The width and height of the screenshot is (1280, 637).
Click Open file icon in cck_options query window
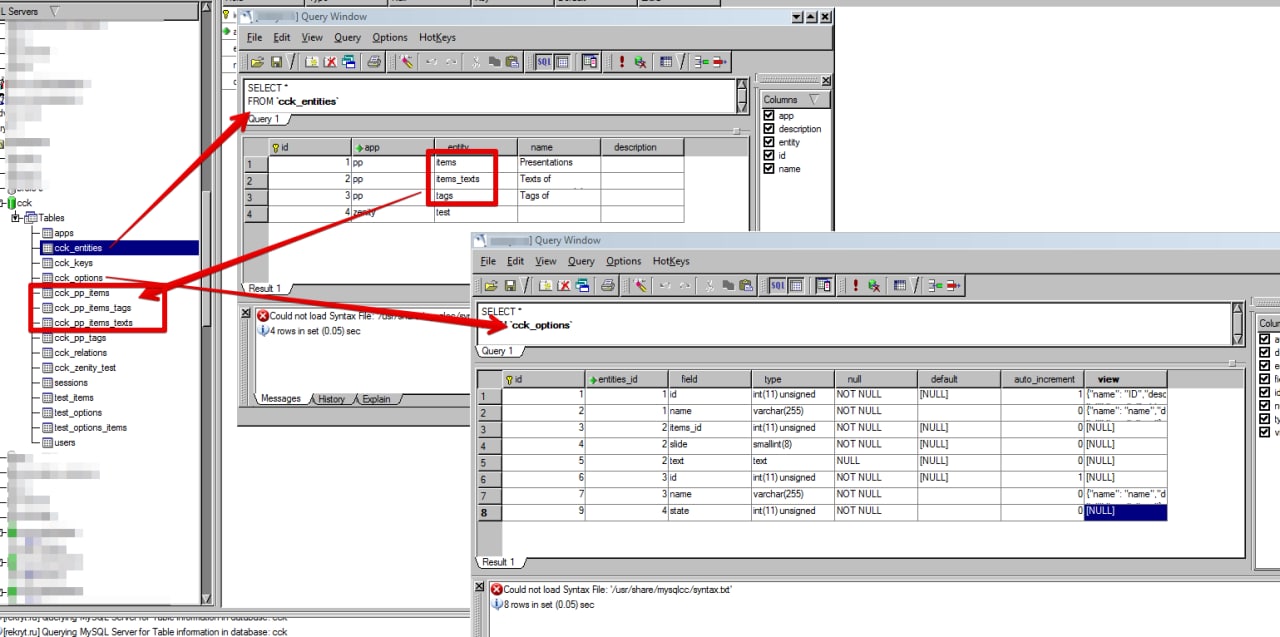[491, 285]
